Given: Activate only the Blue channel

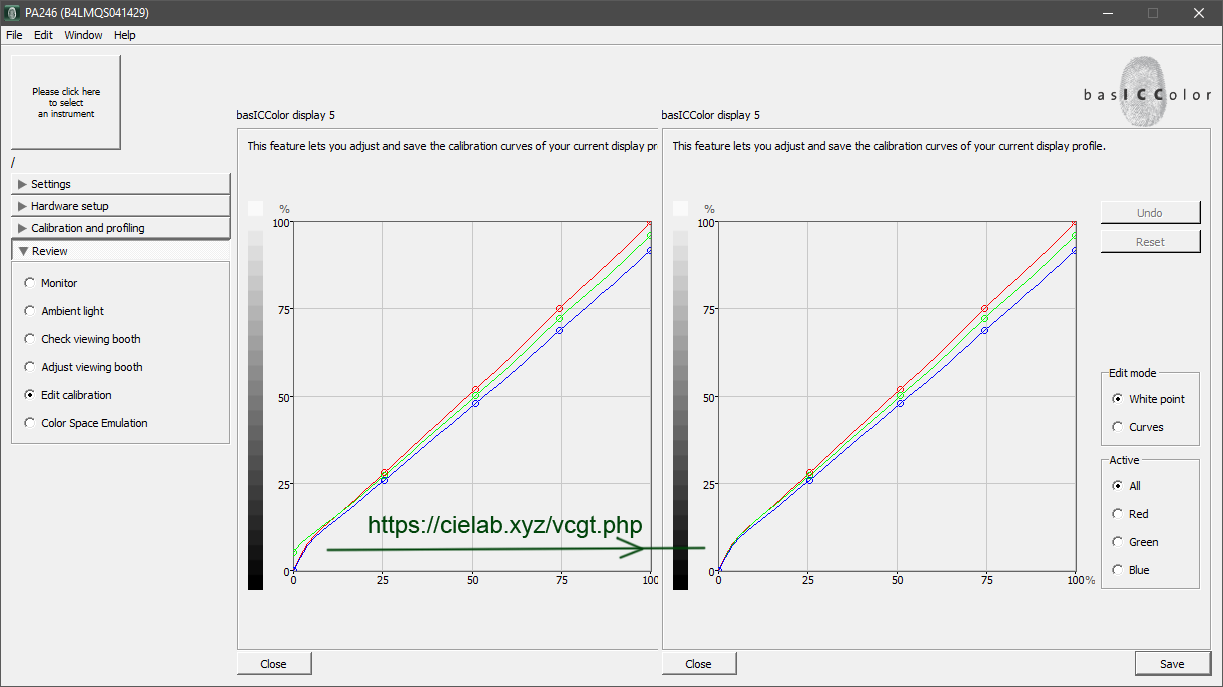Looking at the screenshot, I should click(1118, 570).
